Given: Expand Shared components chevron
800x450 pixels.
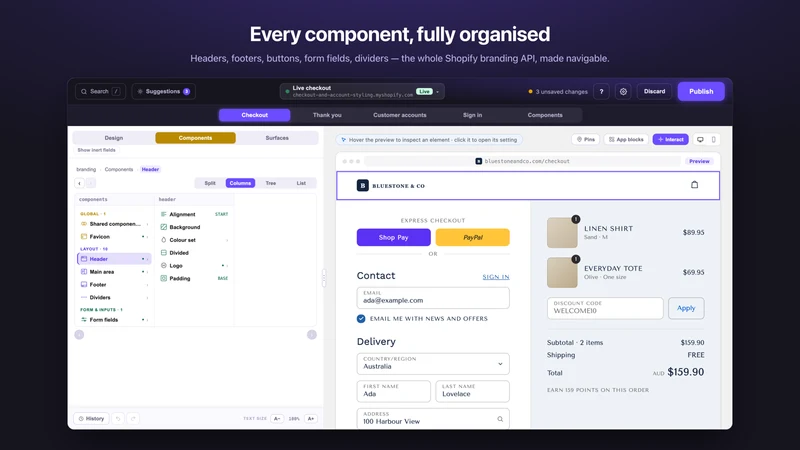Looking at the screenshot, I should pyautogui.click(x=147, y=224).
